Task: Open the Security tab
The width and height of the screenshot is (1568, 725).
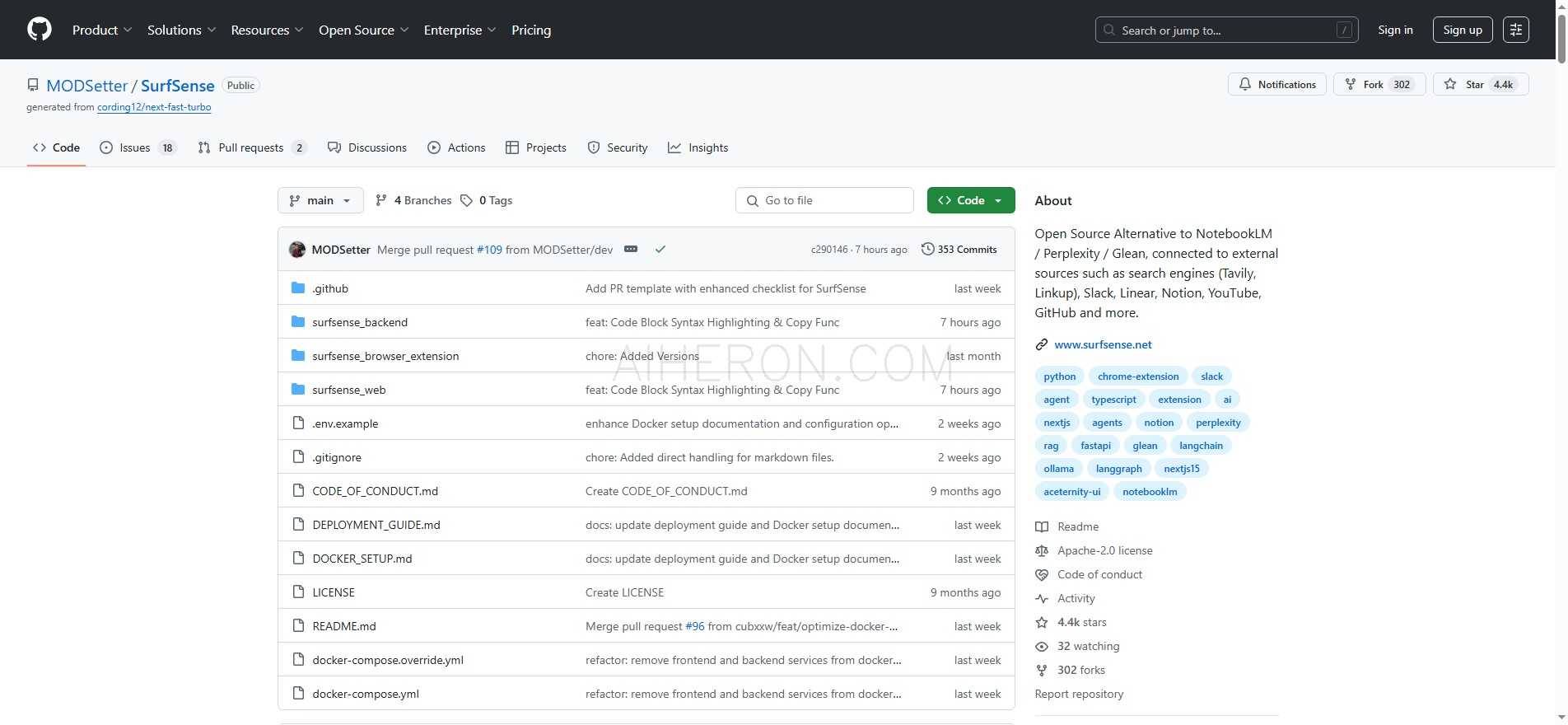Action: pyautogui.click(x=618, y=147)
